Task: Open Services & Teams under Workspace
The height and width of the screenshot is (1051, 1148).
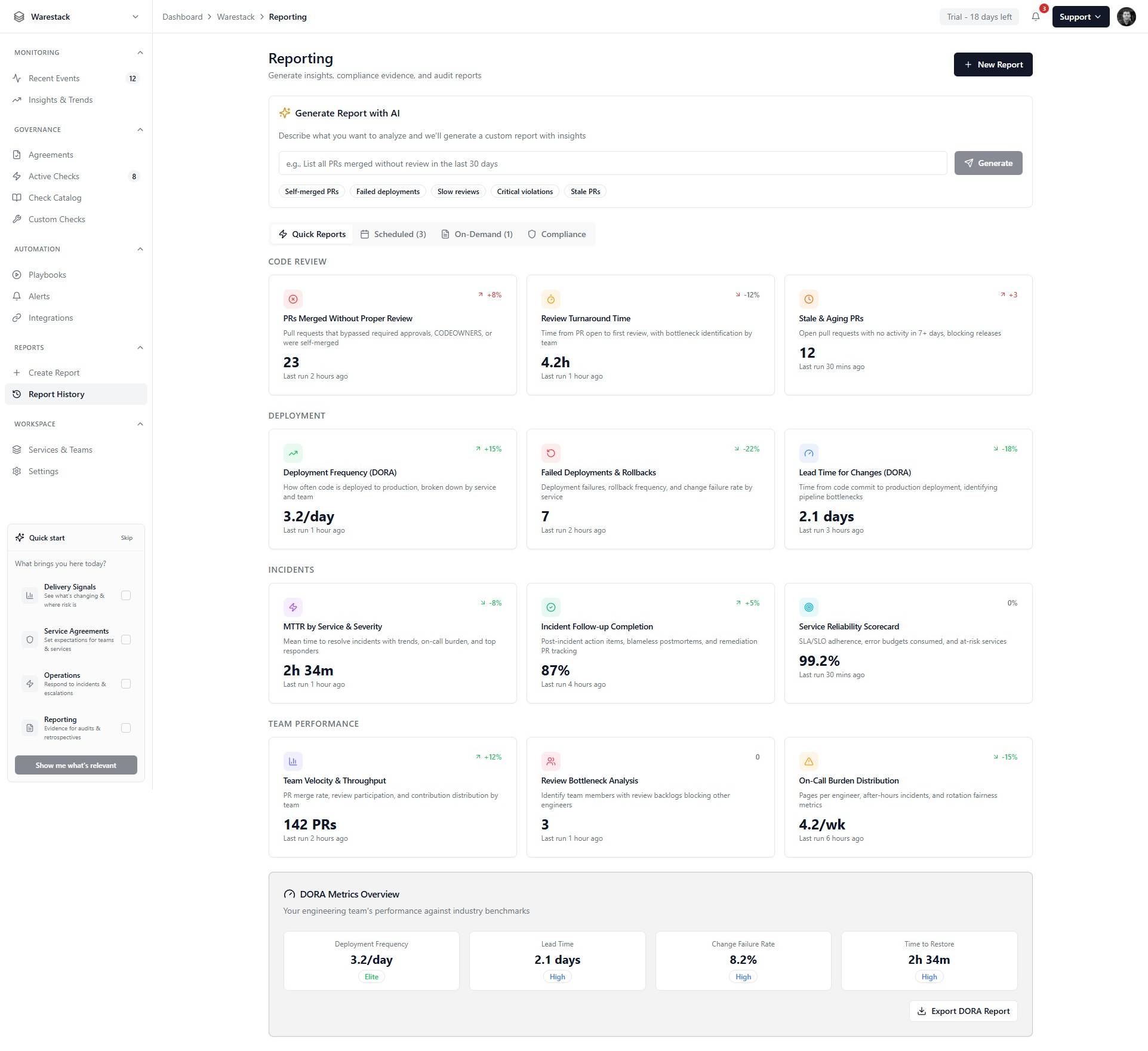Action: pyautogui.click(x=60, y=450)
